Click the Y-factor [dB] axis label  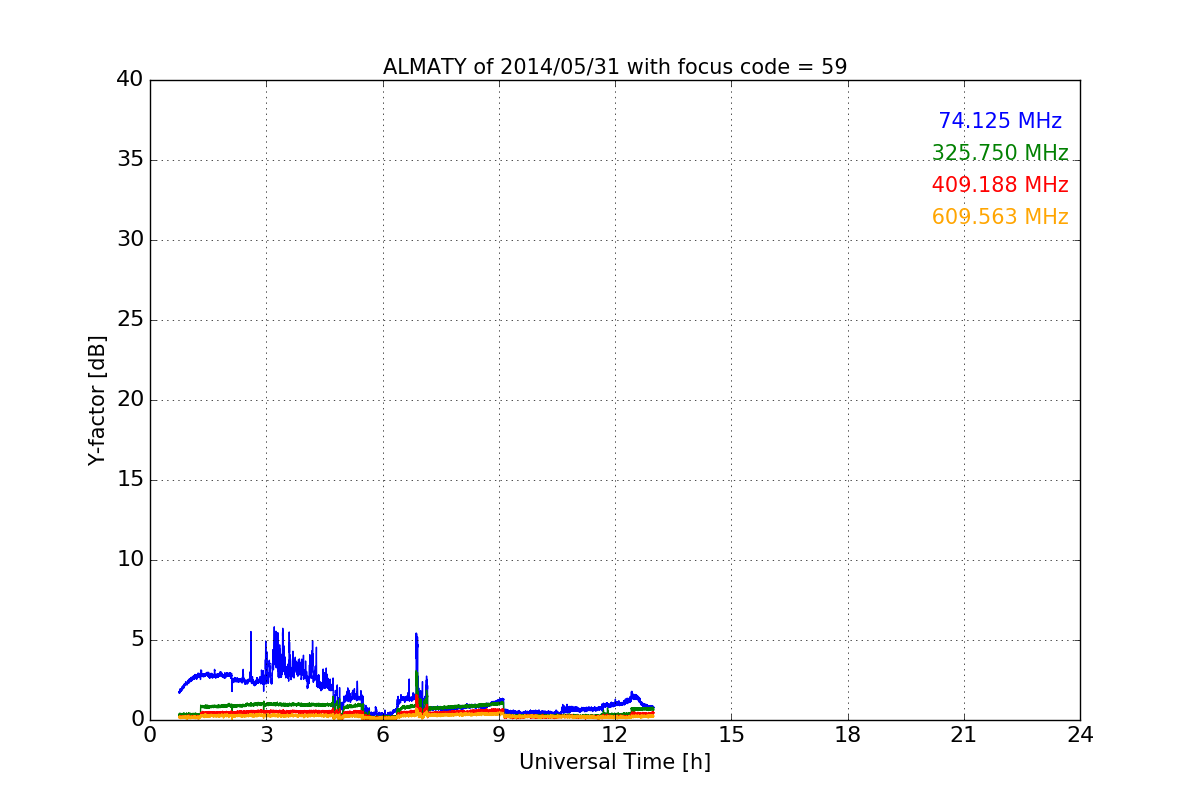click(97, 400)
